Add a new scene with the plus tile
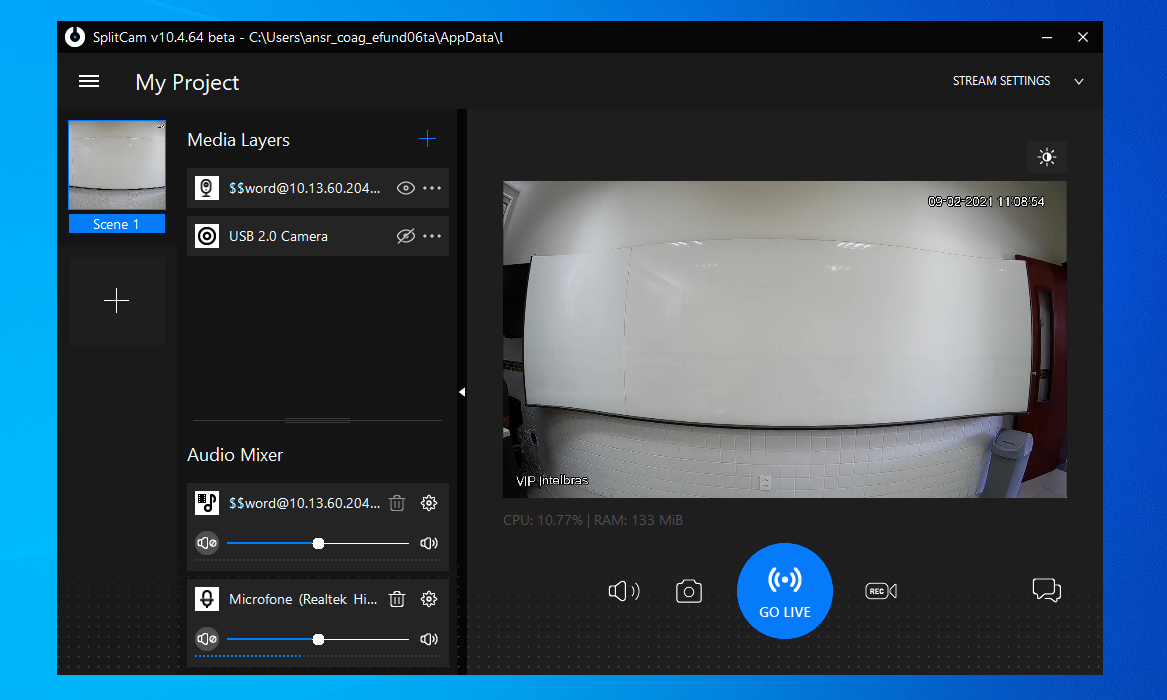 [x=117, y=301]
